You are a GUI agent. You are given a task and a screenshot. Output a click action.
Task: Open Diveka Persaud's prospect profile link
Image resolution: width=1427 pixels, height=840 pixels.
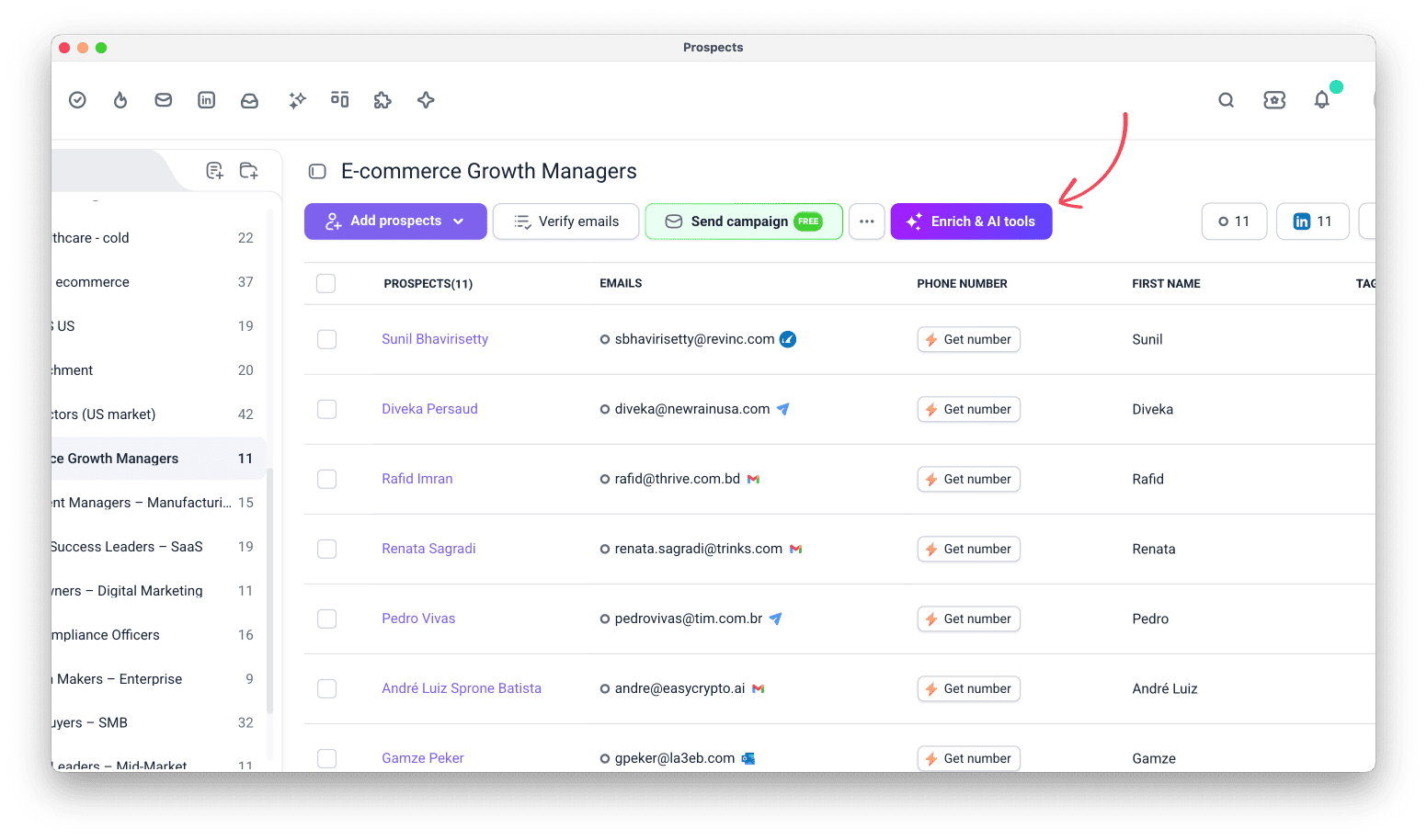click(x=429, y=409)
